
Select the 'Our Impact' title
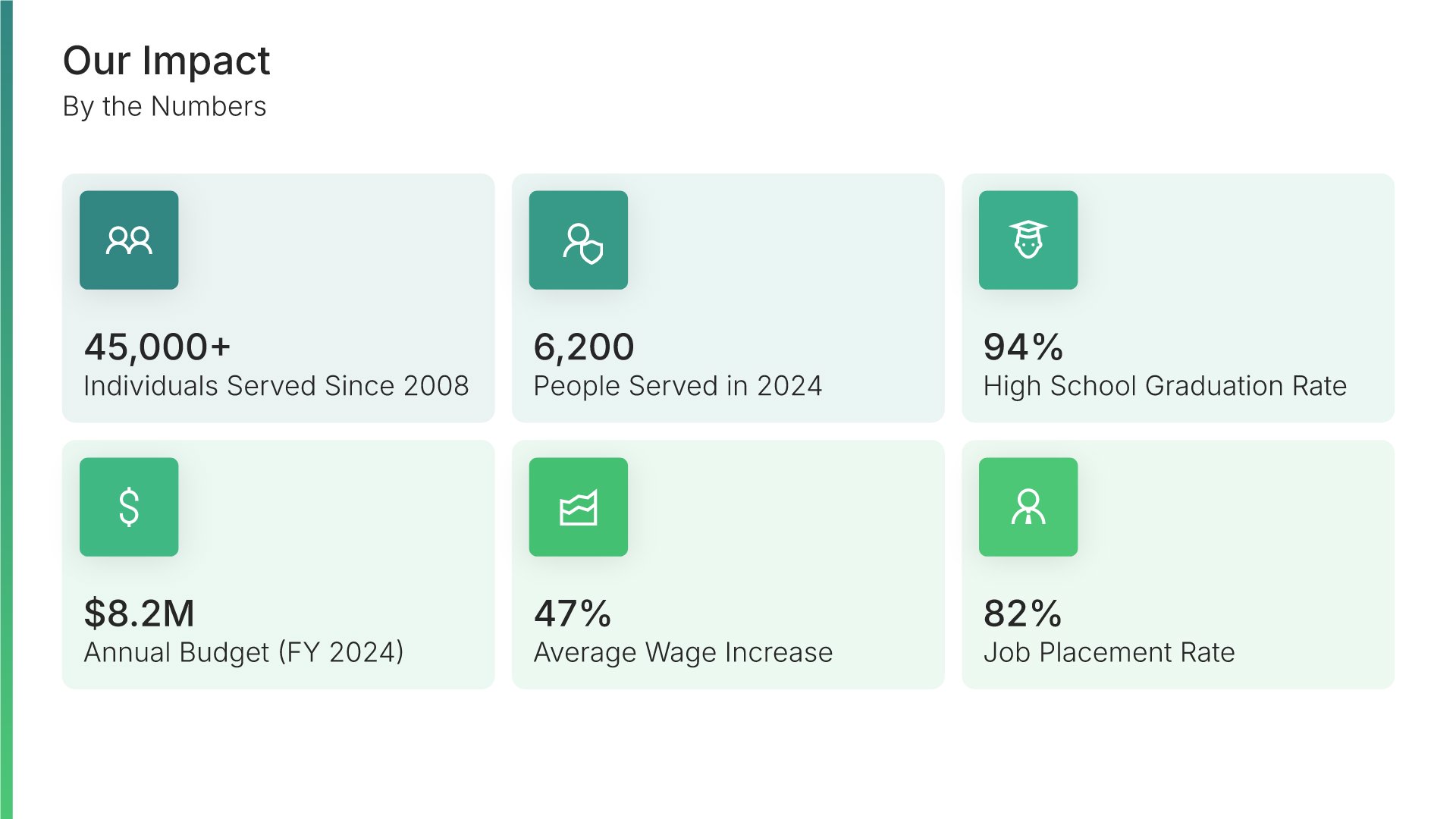[x=166, y=61]
